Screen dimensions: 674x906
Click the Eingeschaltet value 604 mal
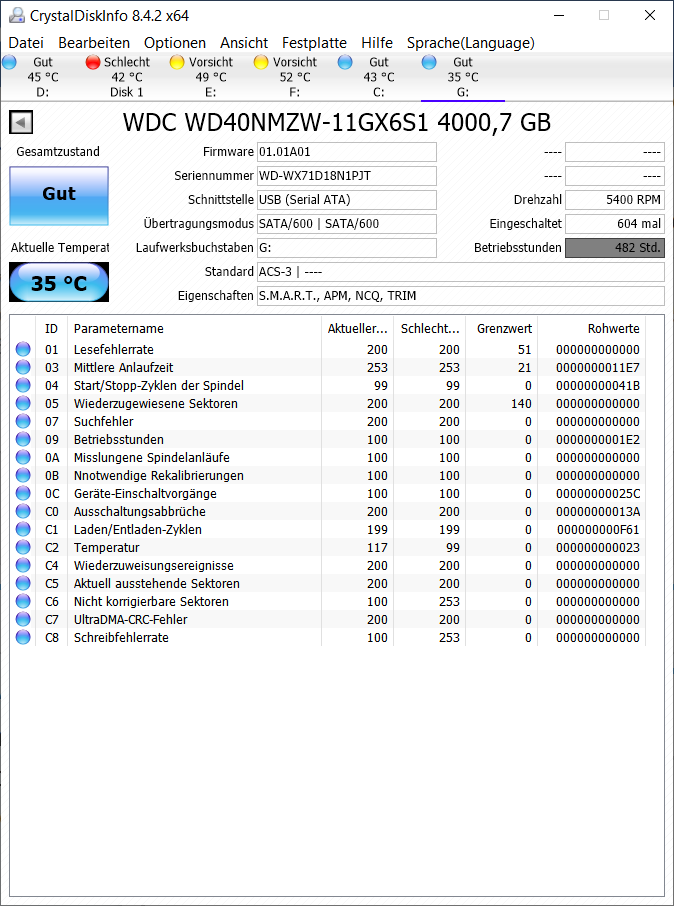[614, 224]
